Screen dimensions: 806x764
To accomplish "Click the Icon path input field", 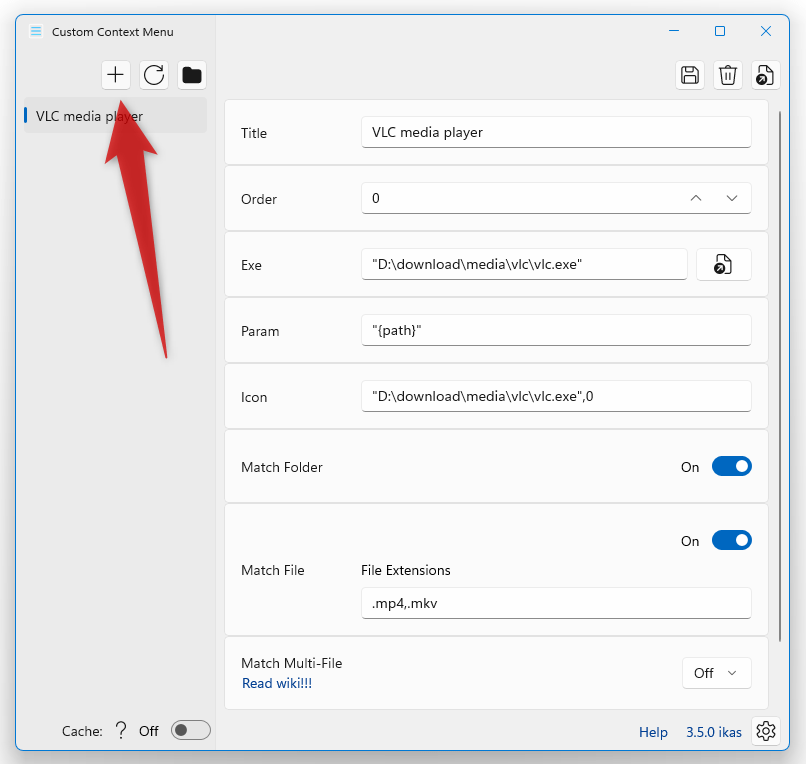I will click(556, 396).
